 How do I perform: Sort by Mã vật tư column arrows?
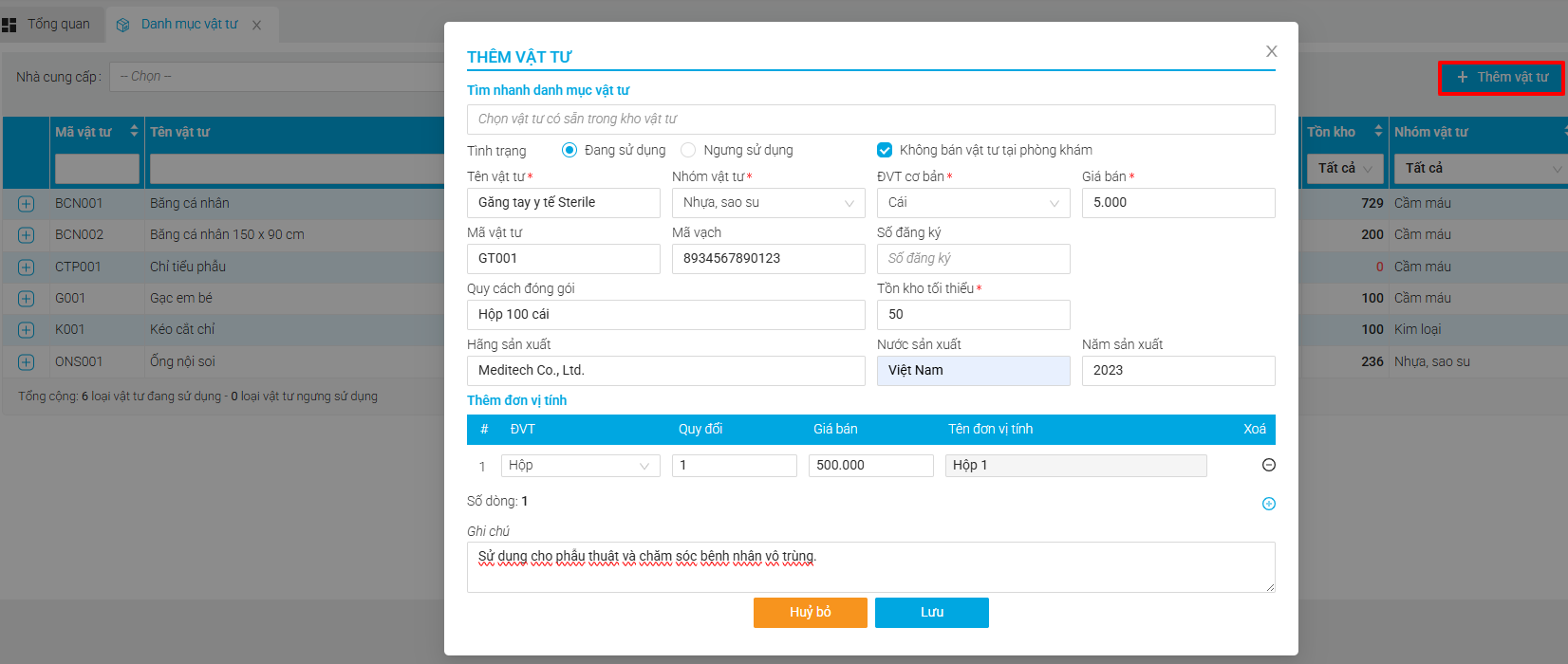134,131
